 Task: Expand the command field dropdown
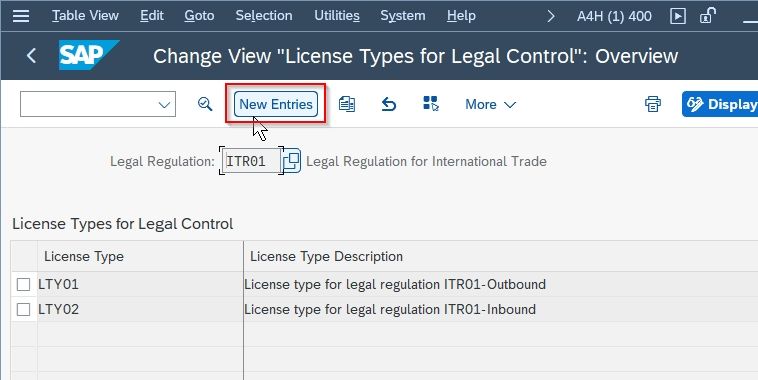click(164, 104)
